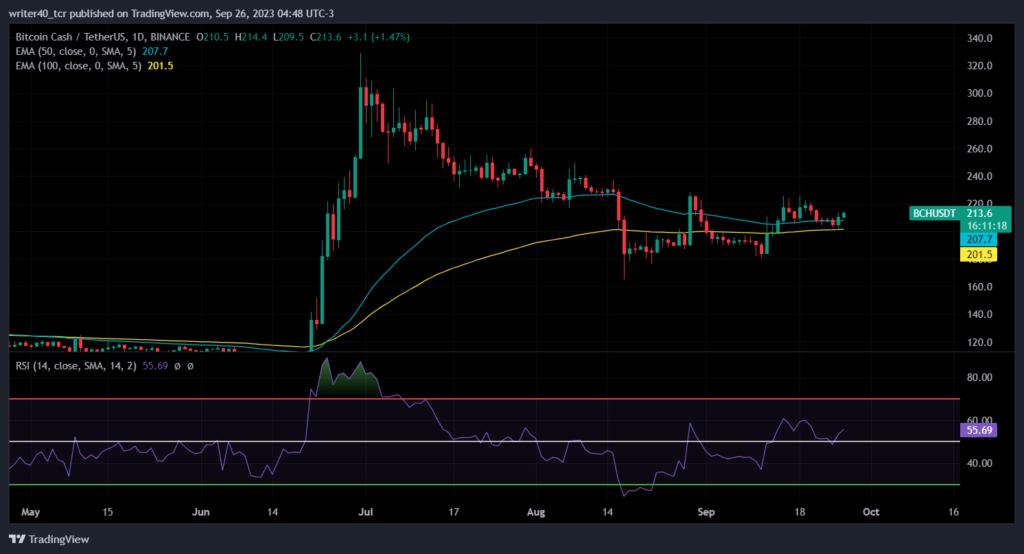Click the 140.0 price axis label
The image size is (1024, 554).
979,314
